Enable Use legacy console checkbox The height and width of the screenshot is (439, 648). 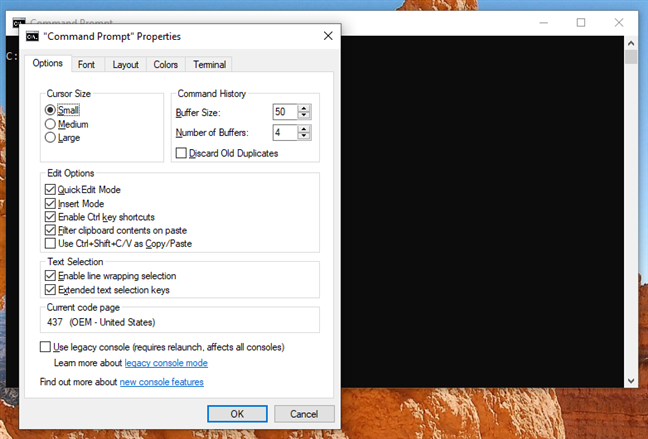pyautogui.click(x=45, y=347)
